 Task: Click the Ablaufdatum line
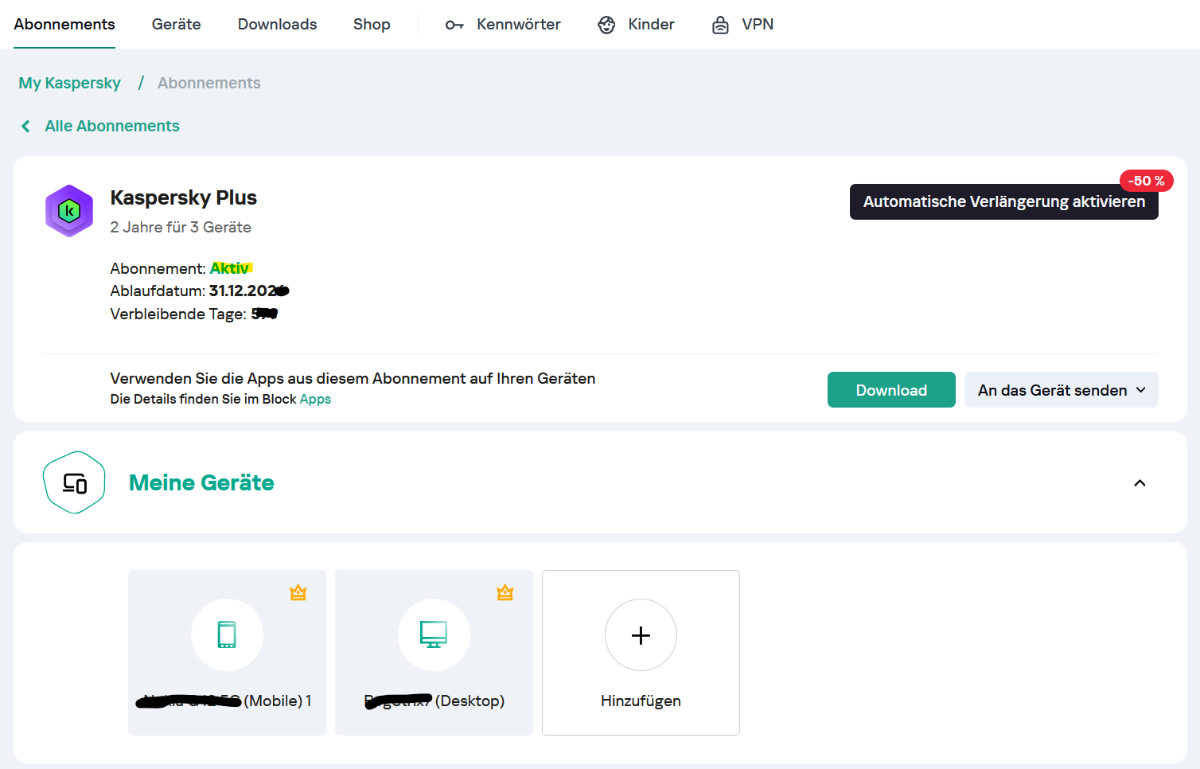[x=199, y=291]
